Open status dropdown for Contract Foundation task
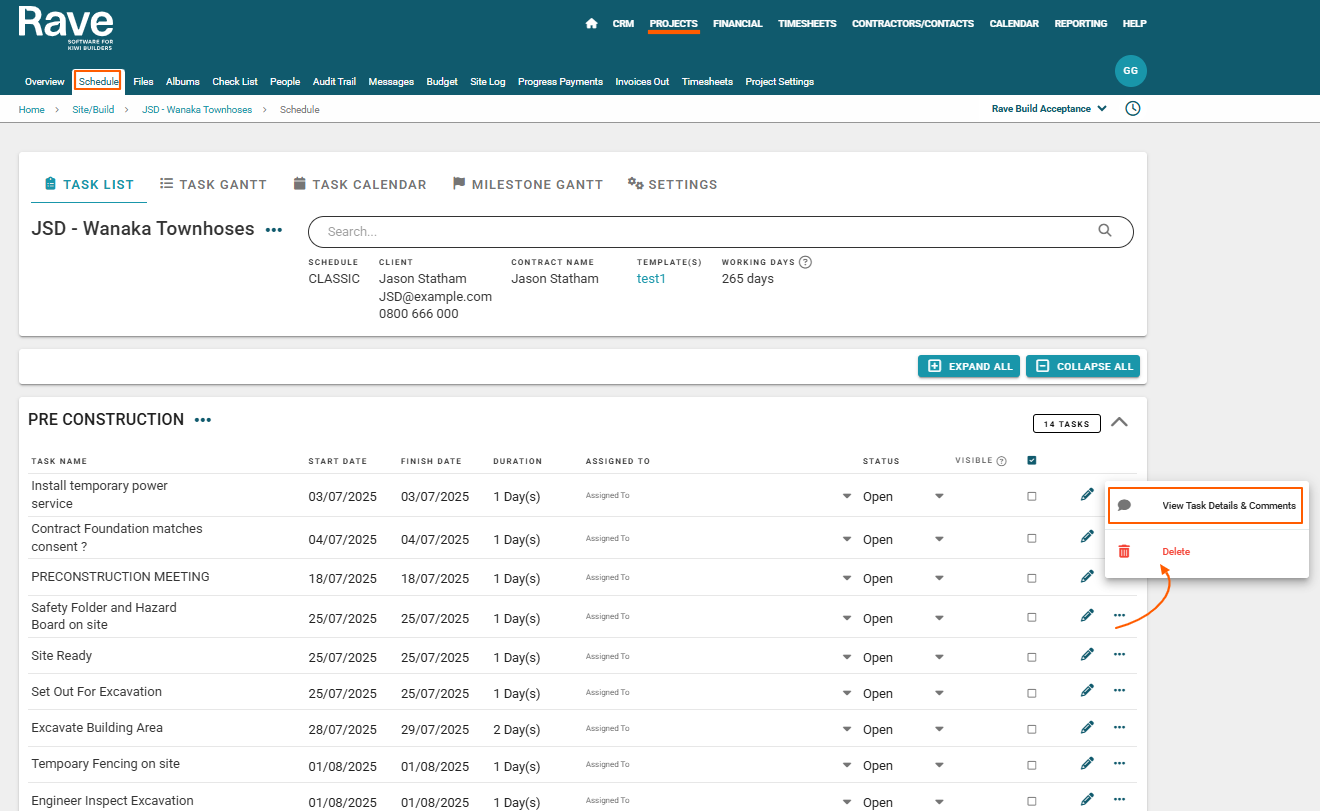The width and height of the screenshot is (1320, 811). click(938, 539)
